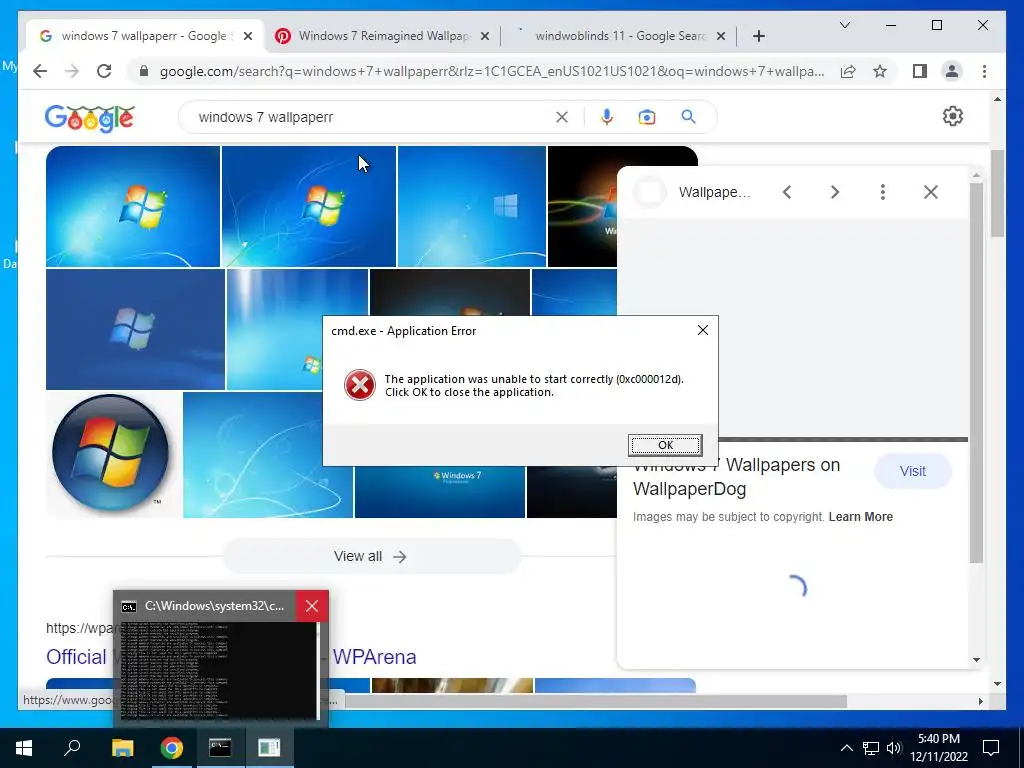Click the forward navigation arrow
The height and width of the screenshot is (768, 1024).
(72, 71)
